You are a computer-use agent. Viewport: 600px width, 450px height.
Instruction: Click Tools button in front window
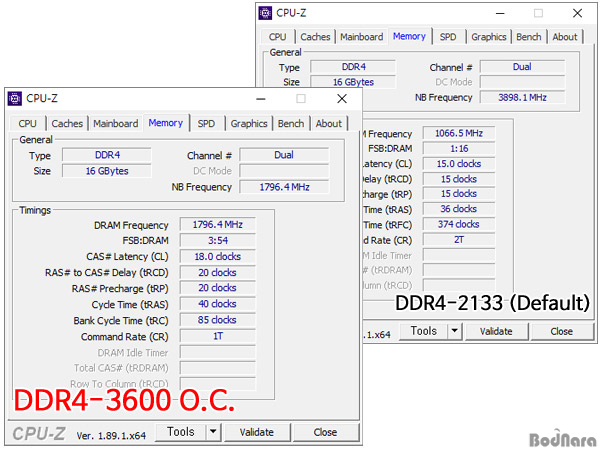click(x=181, y=432)
